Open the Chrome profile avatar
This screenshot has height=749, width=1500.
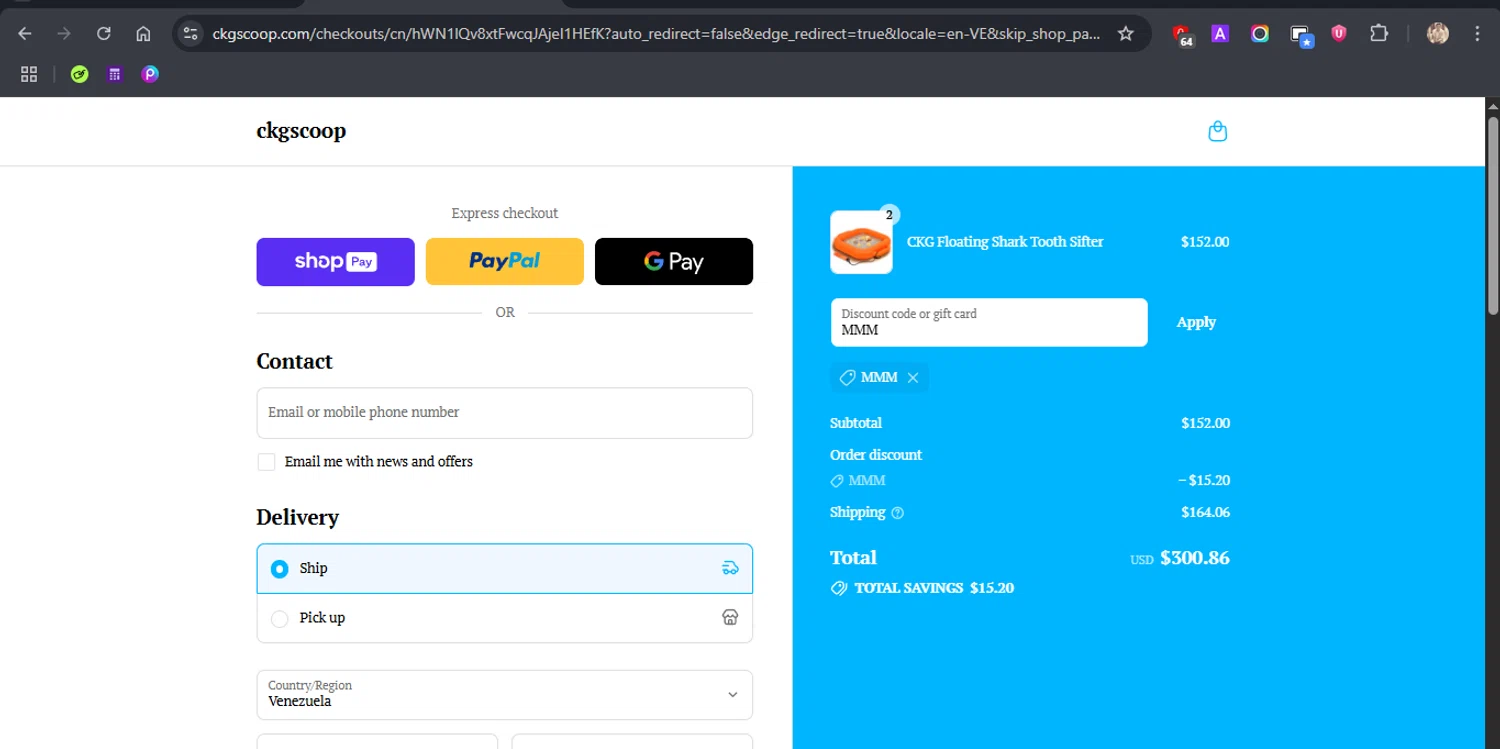pos(1438,34)
